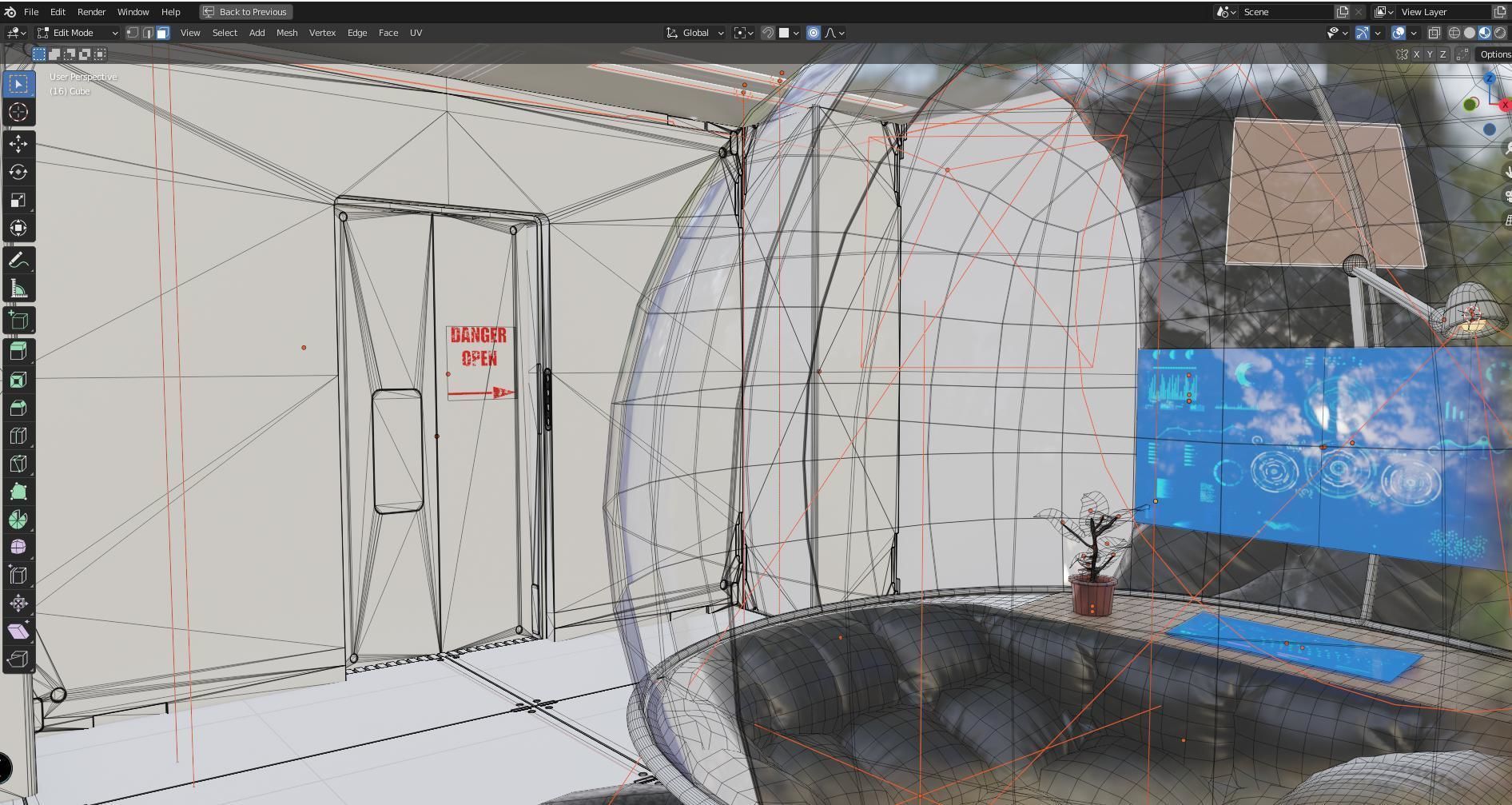Open the Edit menu
Image resolution: width=1512 pixels, height=805 pixels.
[58, 12]
